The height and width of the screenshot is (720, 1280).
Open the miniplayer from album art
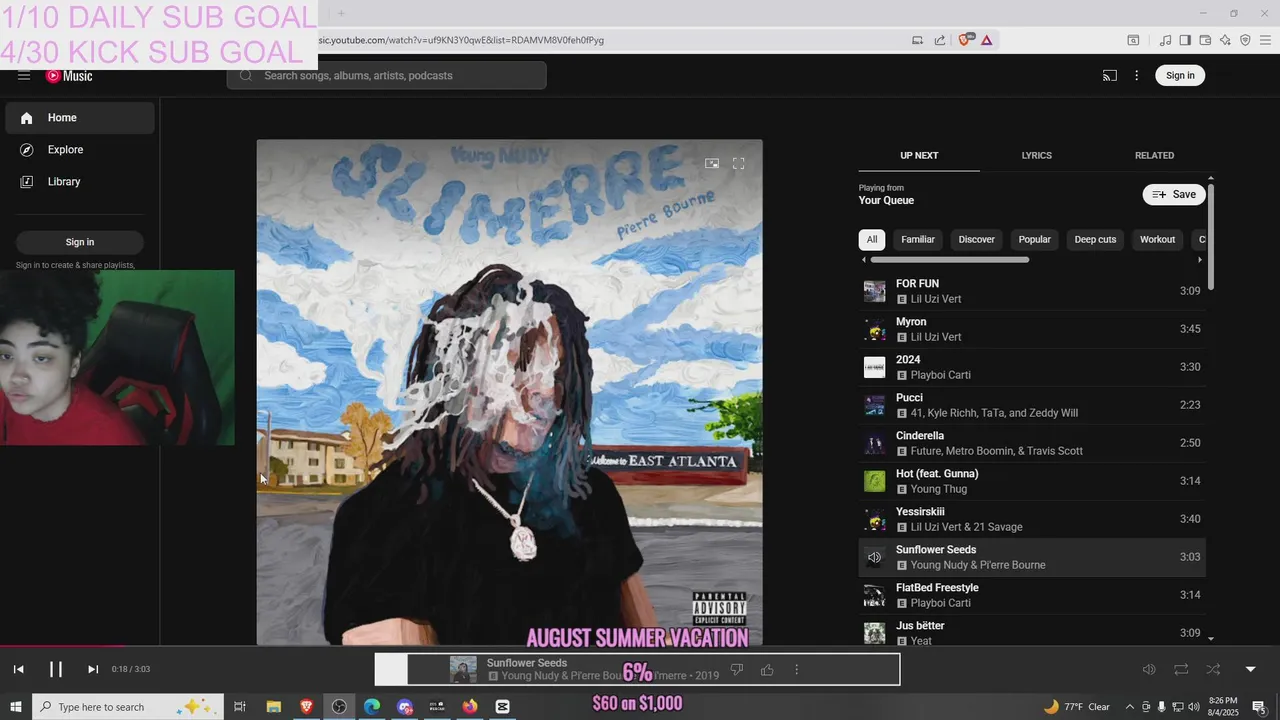[x=712, y=163]
